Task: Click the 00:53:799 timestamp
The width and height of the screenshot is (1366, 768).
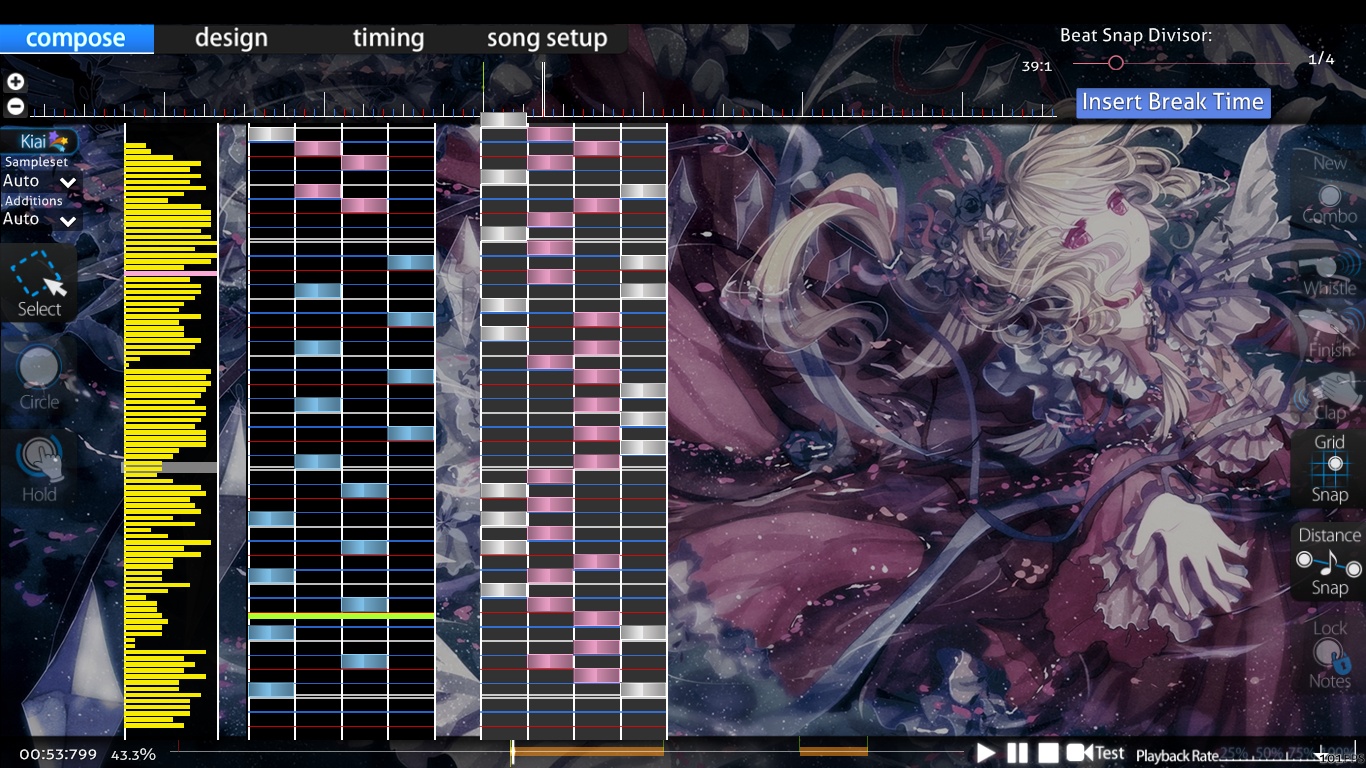Action: click(x=58, y=754)
